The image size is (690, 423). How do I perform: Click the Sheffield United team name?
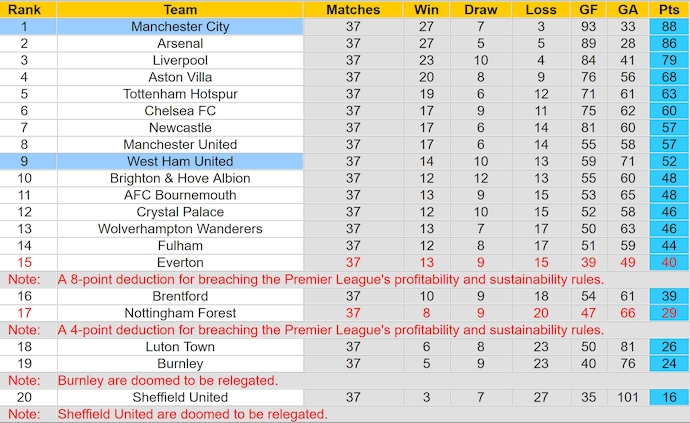(180, 397)
